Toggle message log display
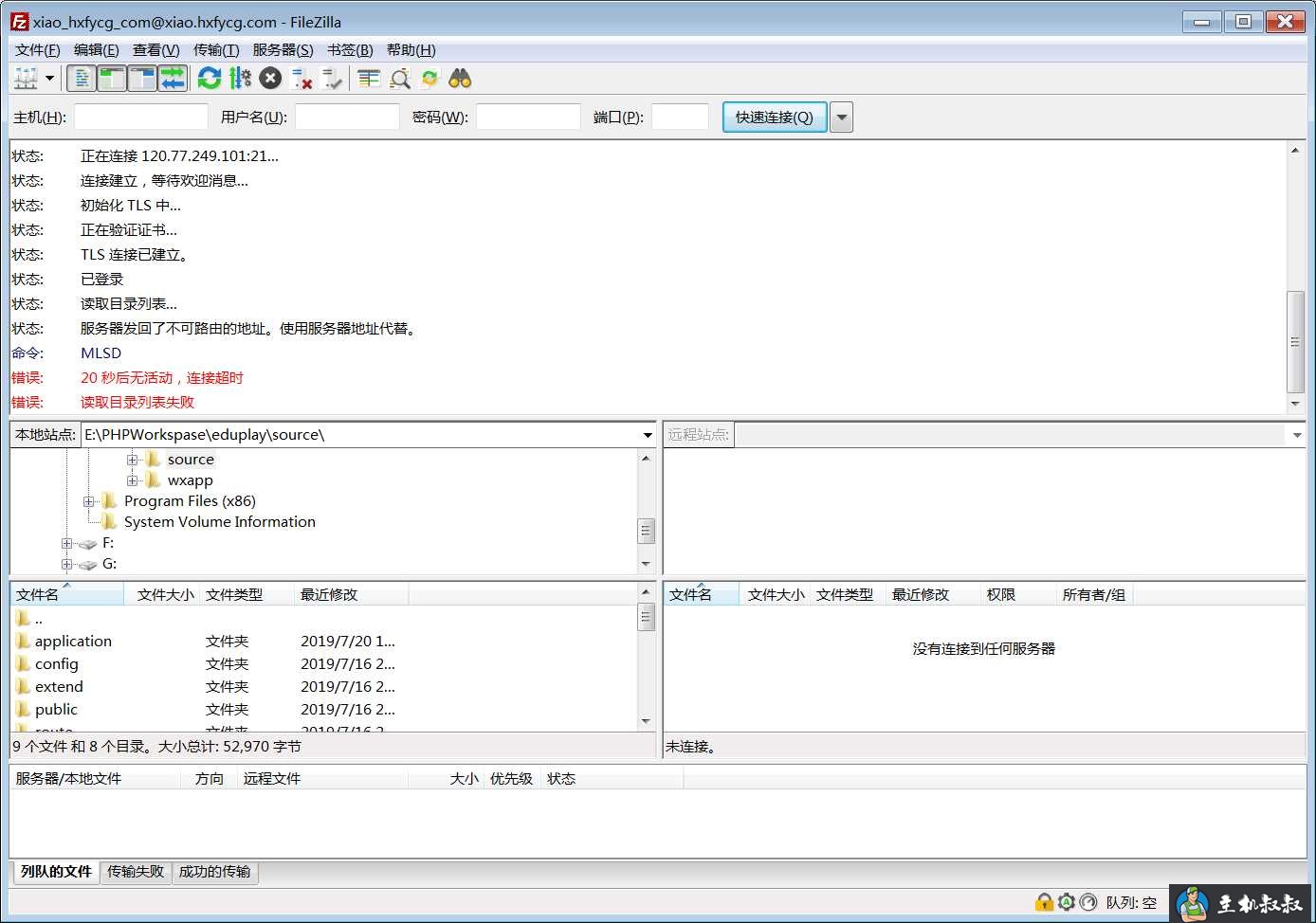 (x=82, y=79)
